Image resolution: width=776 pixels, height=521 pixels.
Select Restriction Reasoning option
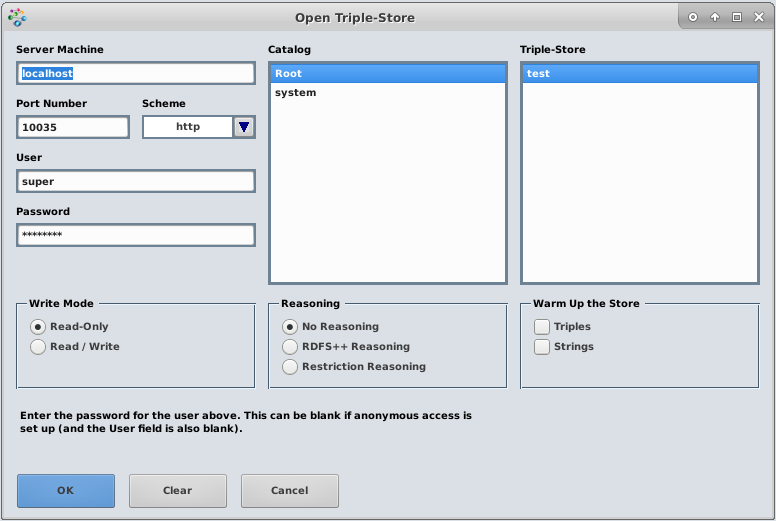click(x=291, y=367)
